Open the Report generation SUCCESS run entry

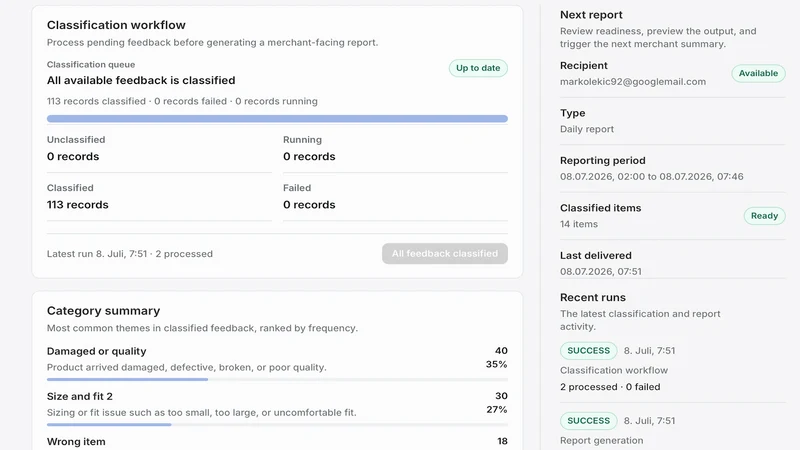coord(672,430)
